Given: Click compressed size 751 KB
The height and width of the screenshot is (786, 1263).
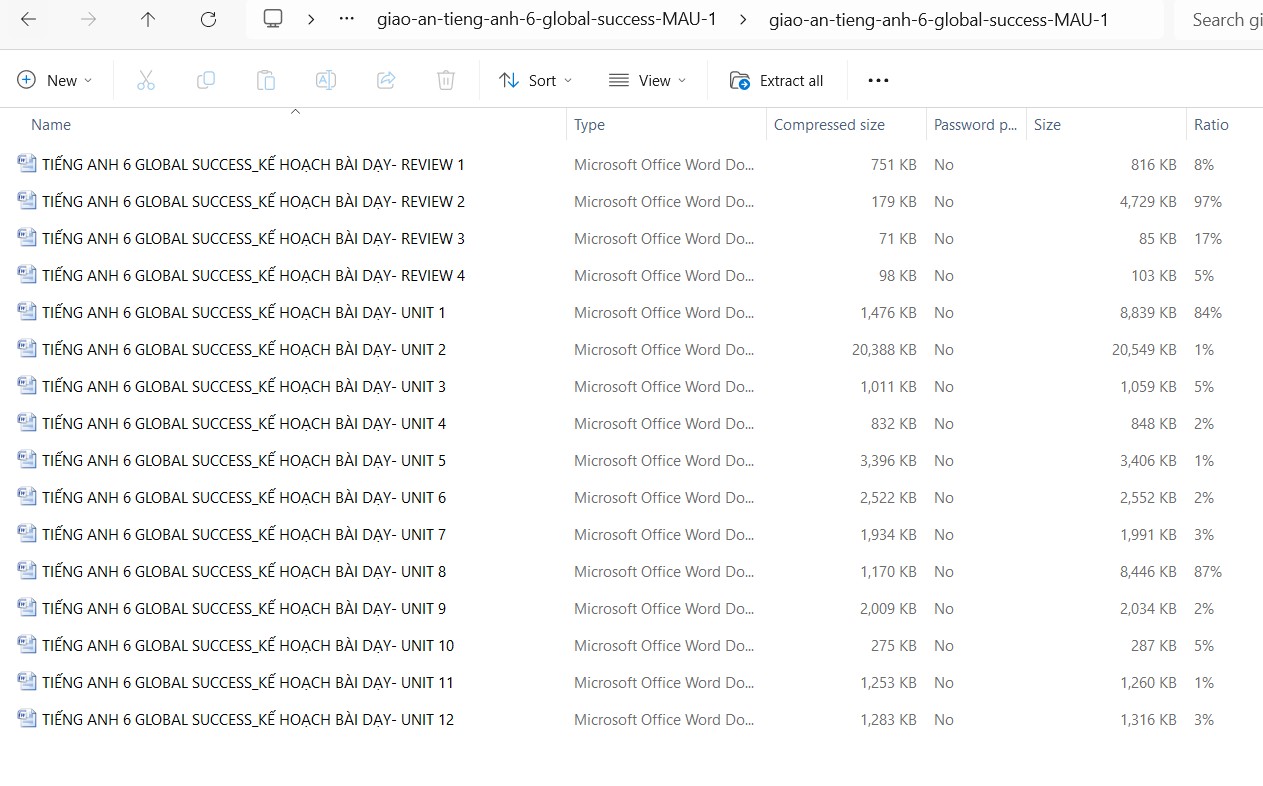Looking at the screenshot, I should pos(894,164).
